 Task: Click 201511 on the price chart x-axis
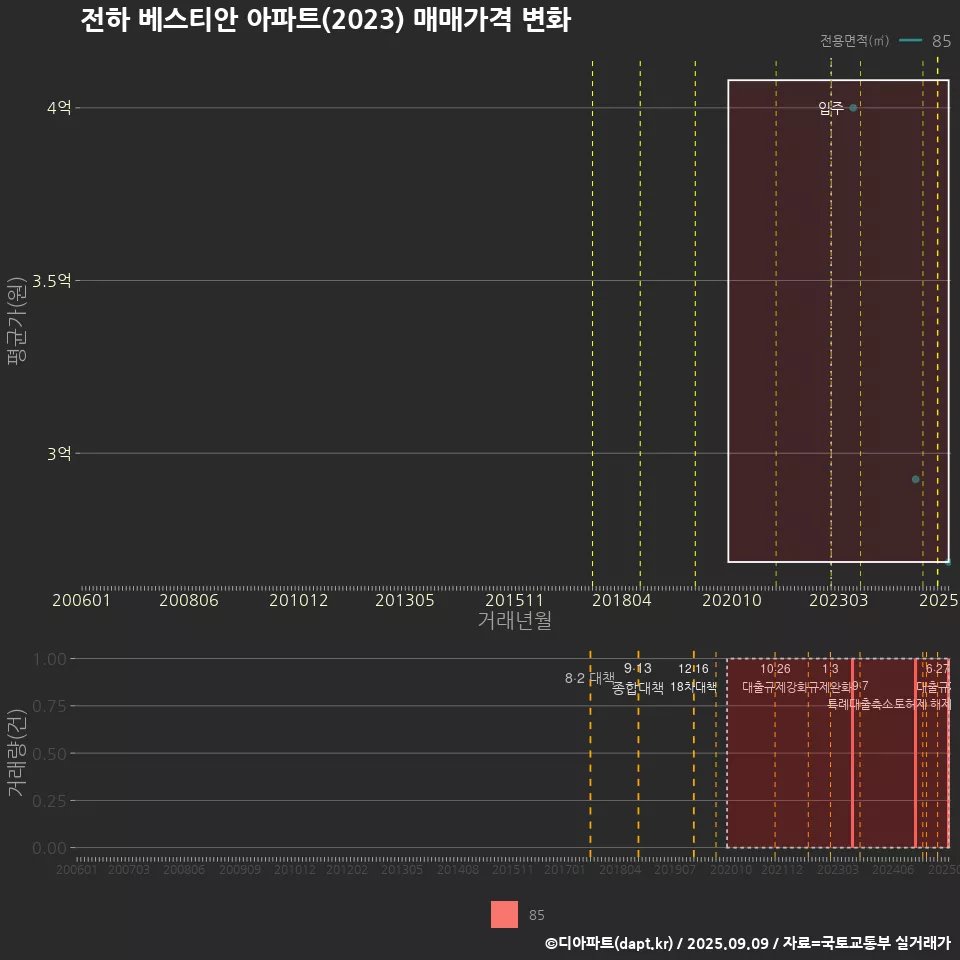point(514,600)
